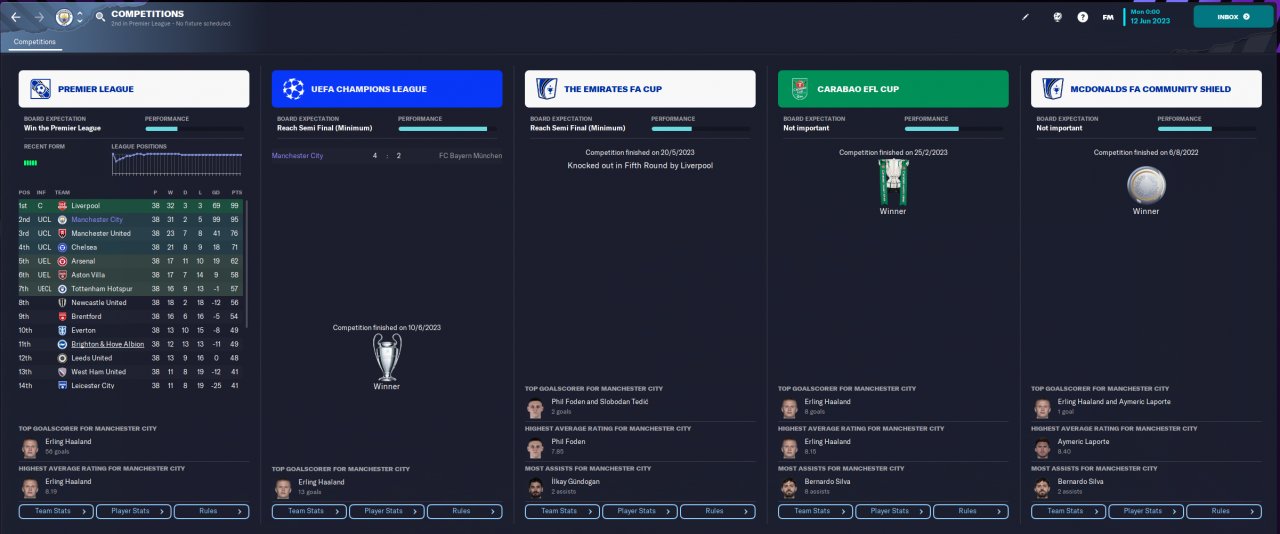
Task: Click the back navigation arrow
Action: point(15,17)
